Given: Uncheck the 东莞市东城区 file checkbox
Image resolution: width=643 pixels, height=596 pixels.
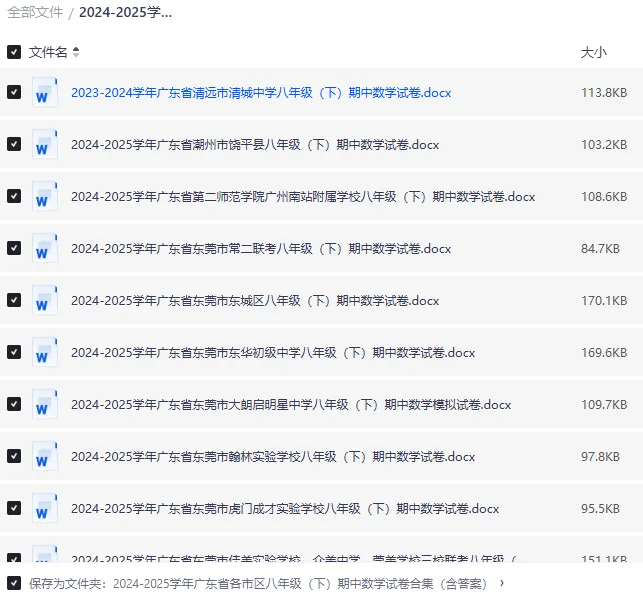Looking at the screenshot, I should click(x=14, y=300).
